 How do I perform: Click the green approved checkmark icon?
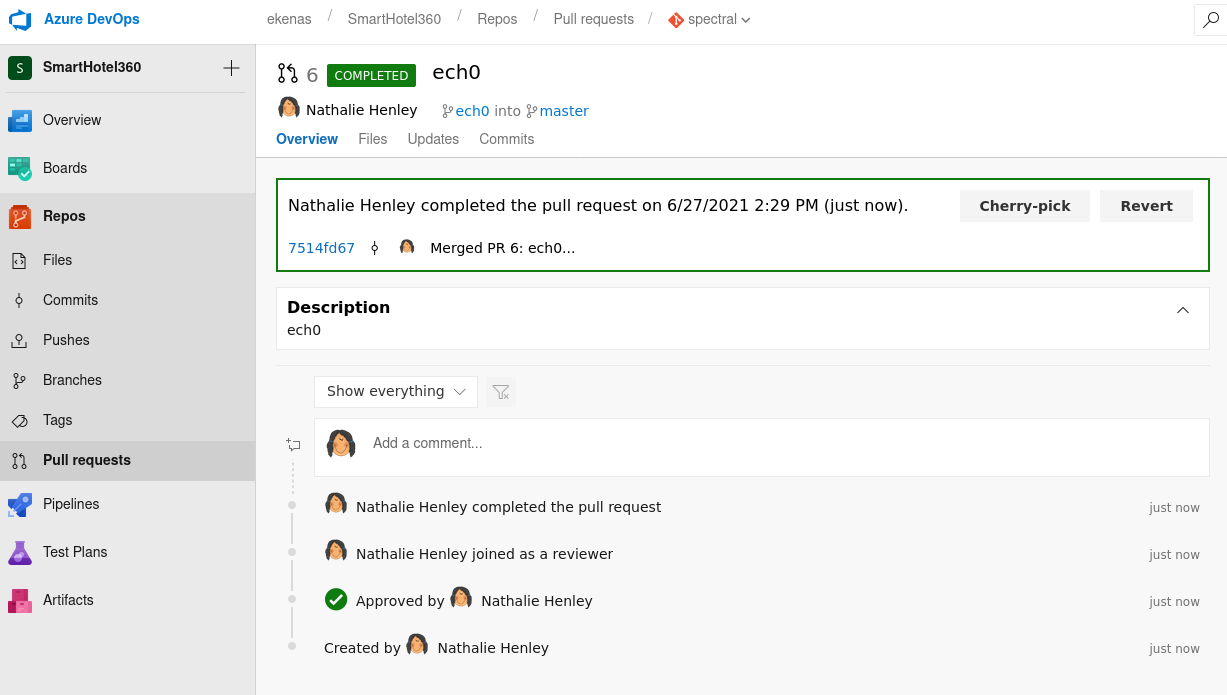click(x=336, y=599)
